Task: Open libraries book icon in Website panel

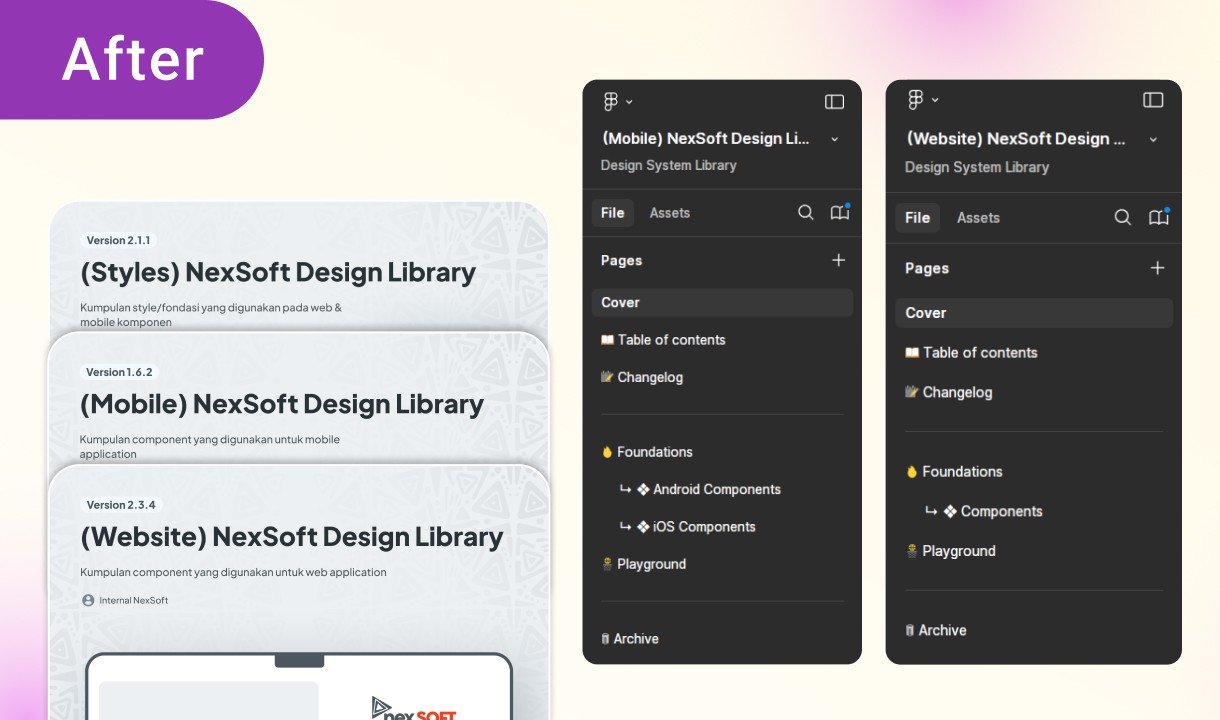Action: pyautogui.click(x=1159, y=217)
